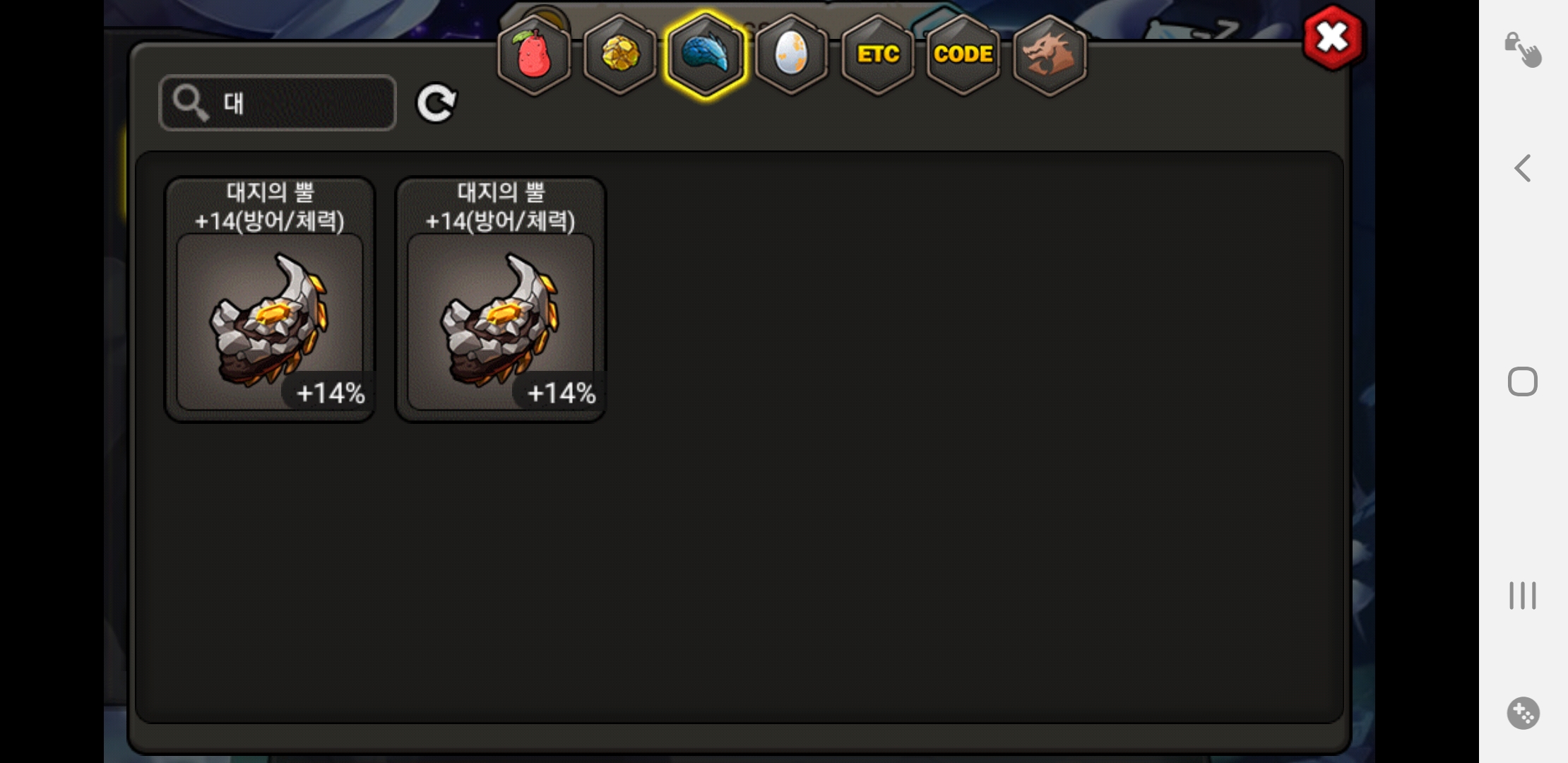Tap the +14% badge on second horn
This screenshot has height=763, width=1568.
(x=561, y=393)
